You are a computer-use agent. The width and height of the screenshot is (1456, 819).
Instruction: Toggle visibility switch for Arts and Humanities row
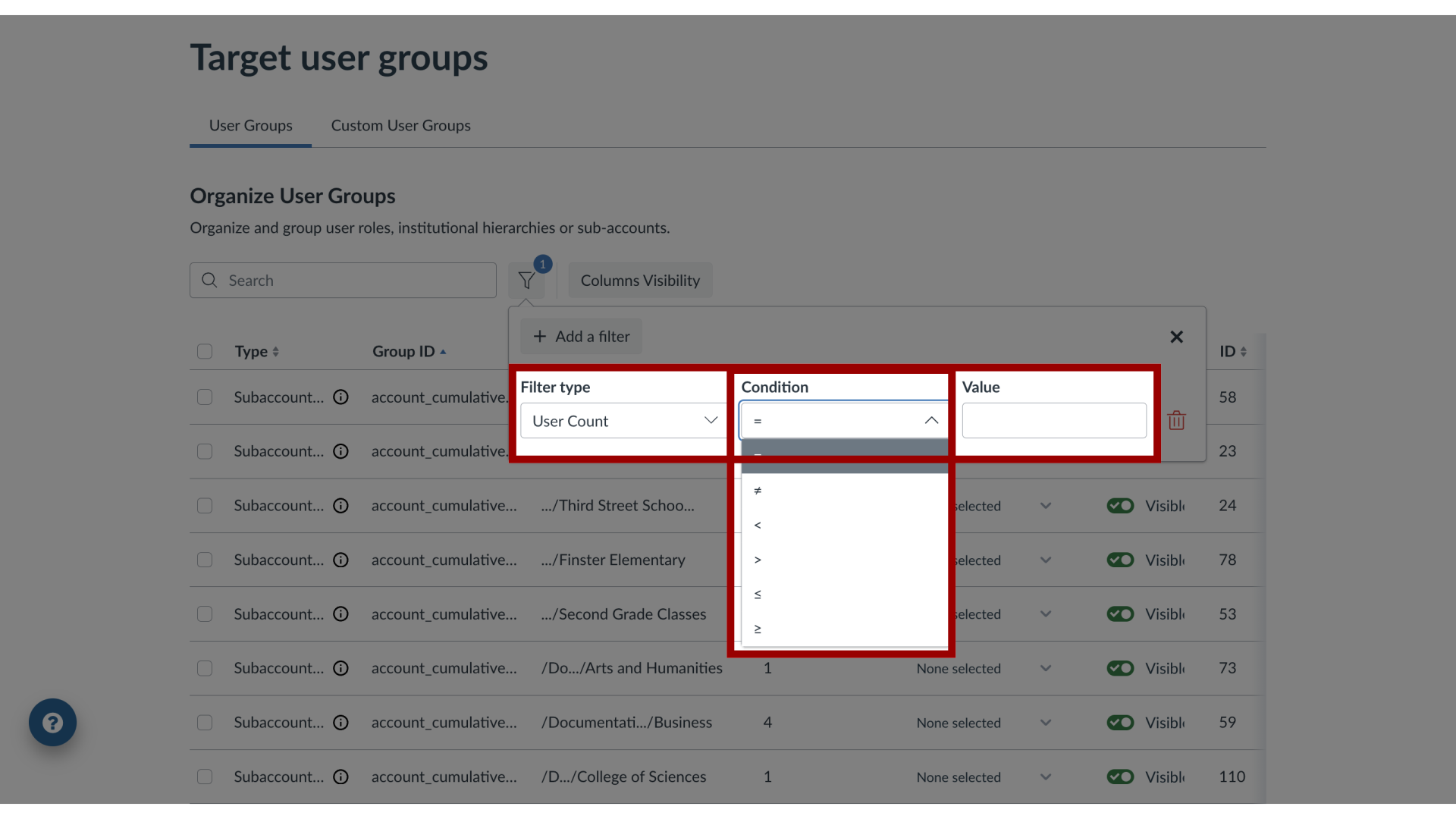1119,668
